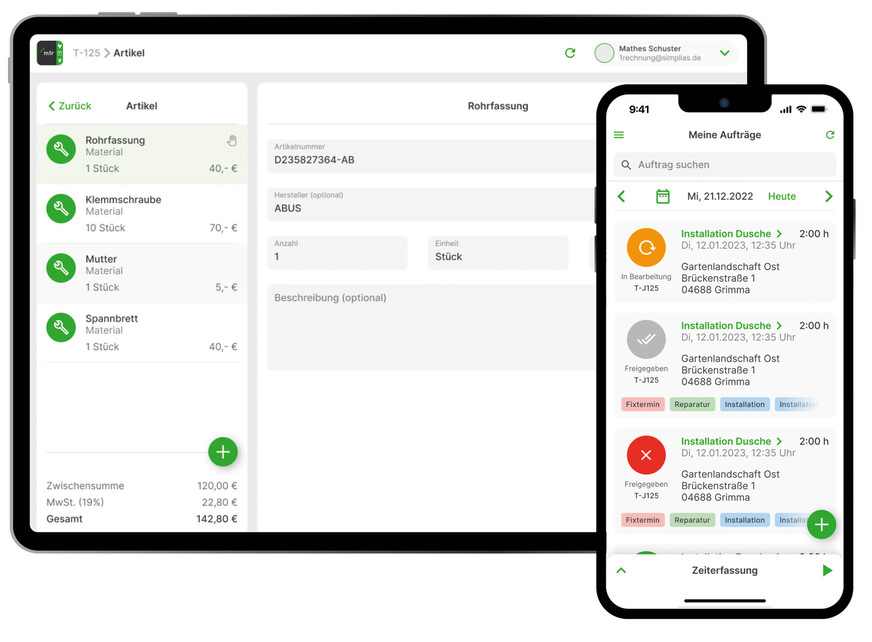Go to previous day with left arrow
The height and width of the screenshot is (642, 872).
click(621, 197)
